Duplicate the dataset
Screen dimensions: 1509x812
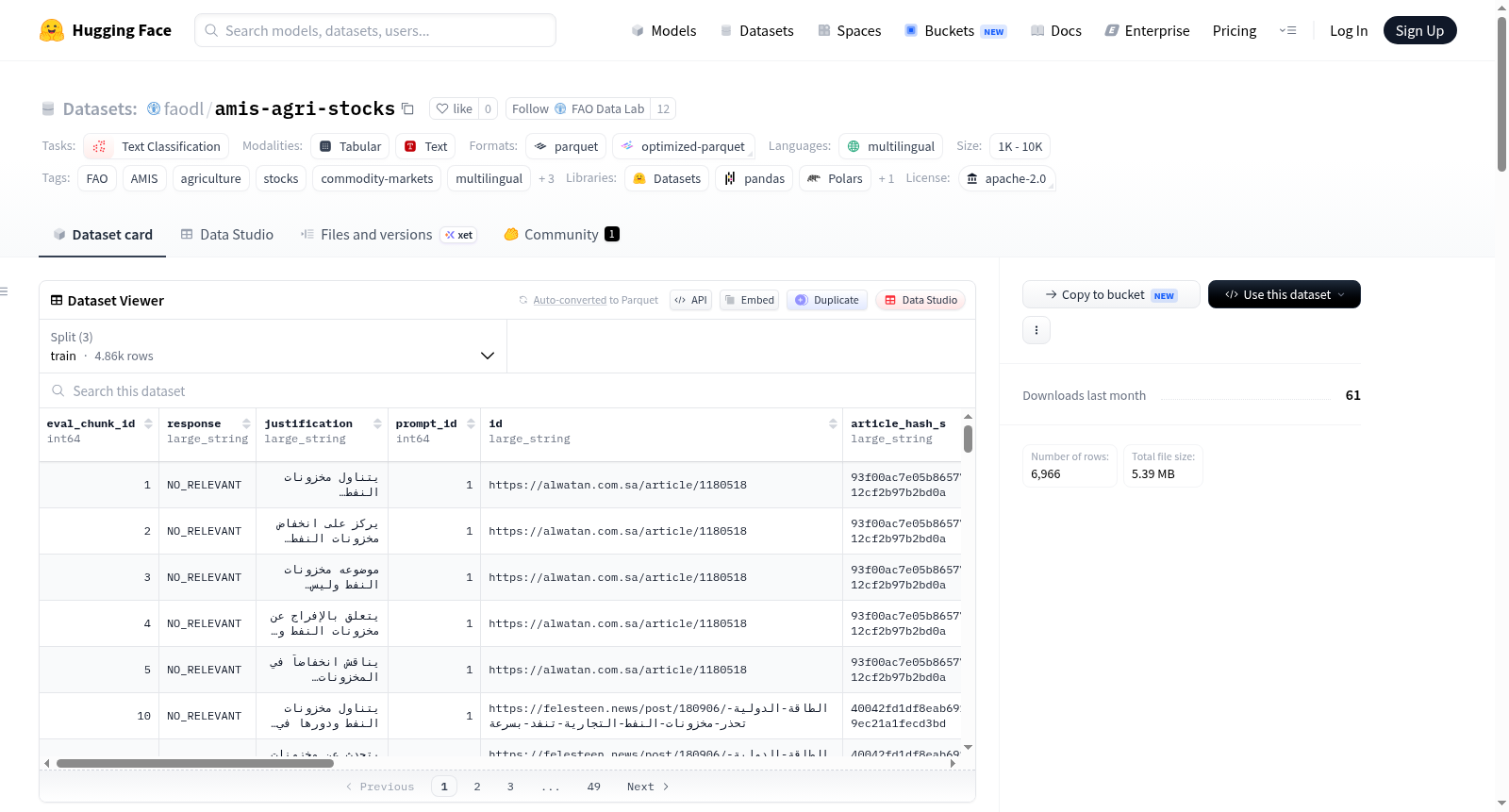click(827, 300)
